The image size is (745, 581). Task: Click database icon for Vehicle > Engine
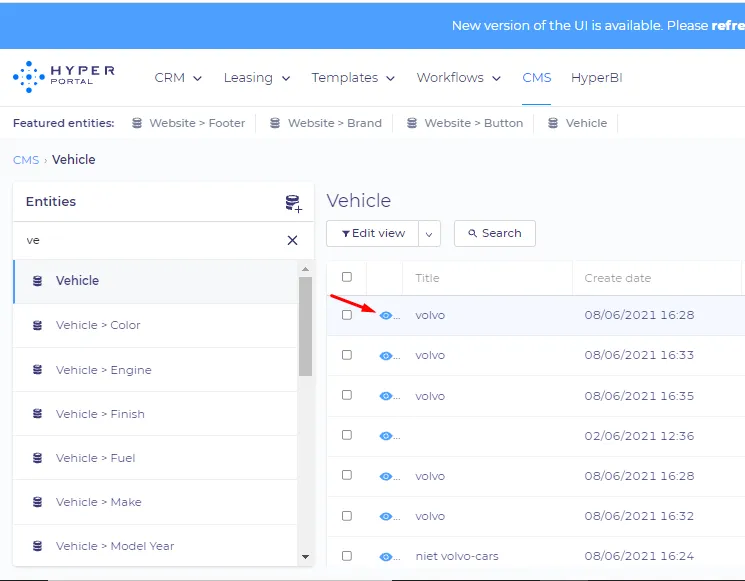(37, 370)
